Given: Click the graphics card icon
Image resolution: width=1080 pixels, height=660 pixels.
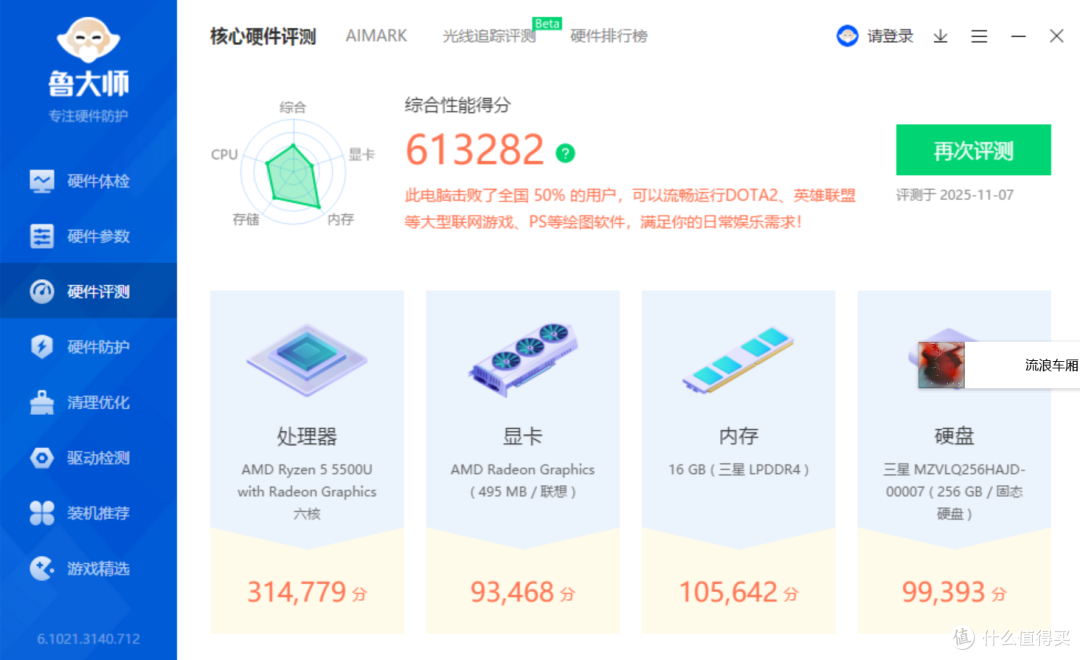Looking at the screenshot, I should pyautogui.click(x=523, y=358).
